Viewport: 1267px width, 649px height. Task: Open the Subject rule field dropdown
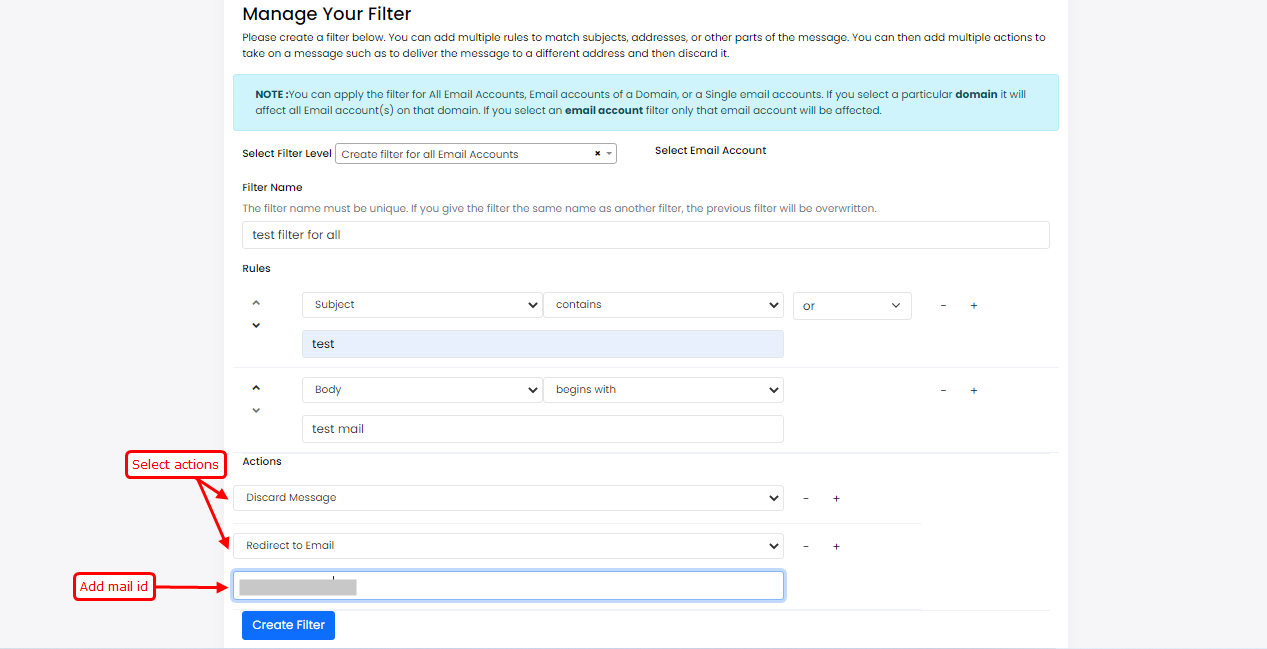click(422, 305)
